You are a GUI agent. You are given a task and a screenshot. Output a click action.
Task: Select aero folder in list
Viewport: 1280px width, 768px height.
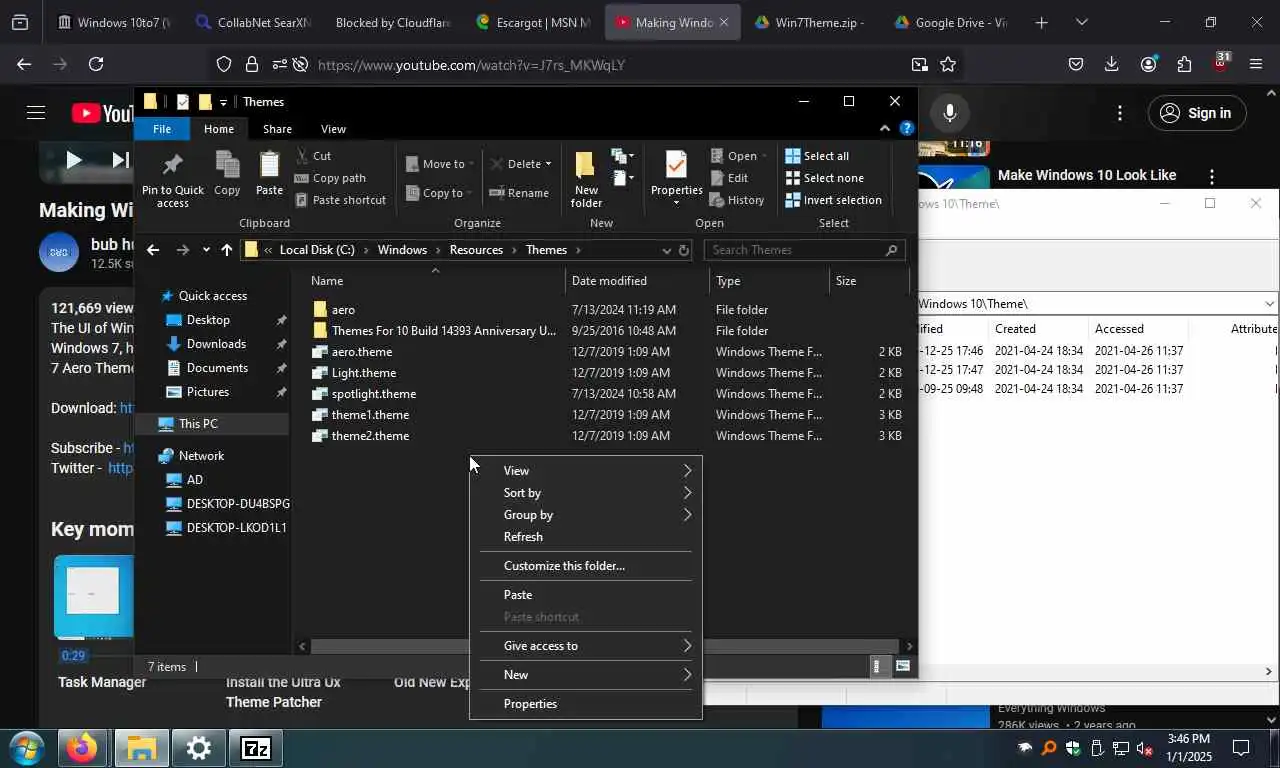click(343, 310)
